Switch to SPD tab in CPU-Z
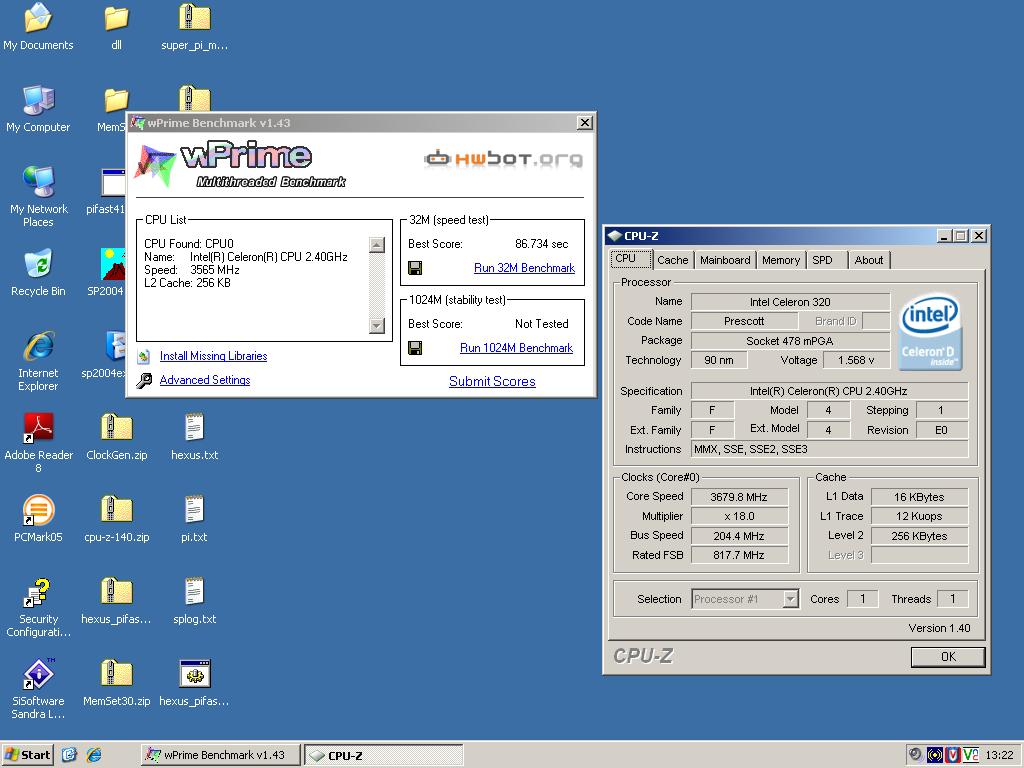 [x=827, y=260]
